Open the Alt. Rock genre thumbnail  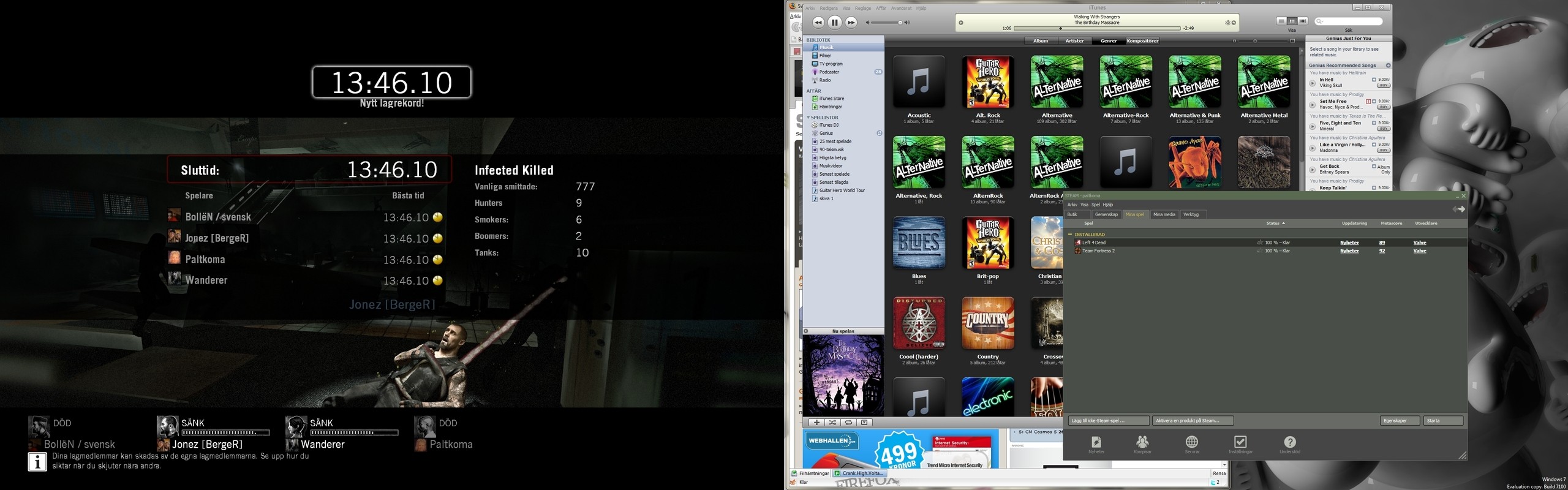(988, 82)
